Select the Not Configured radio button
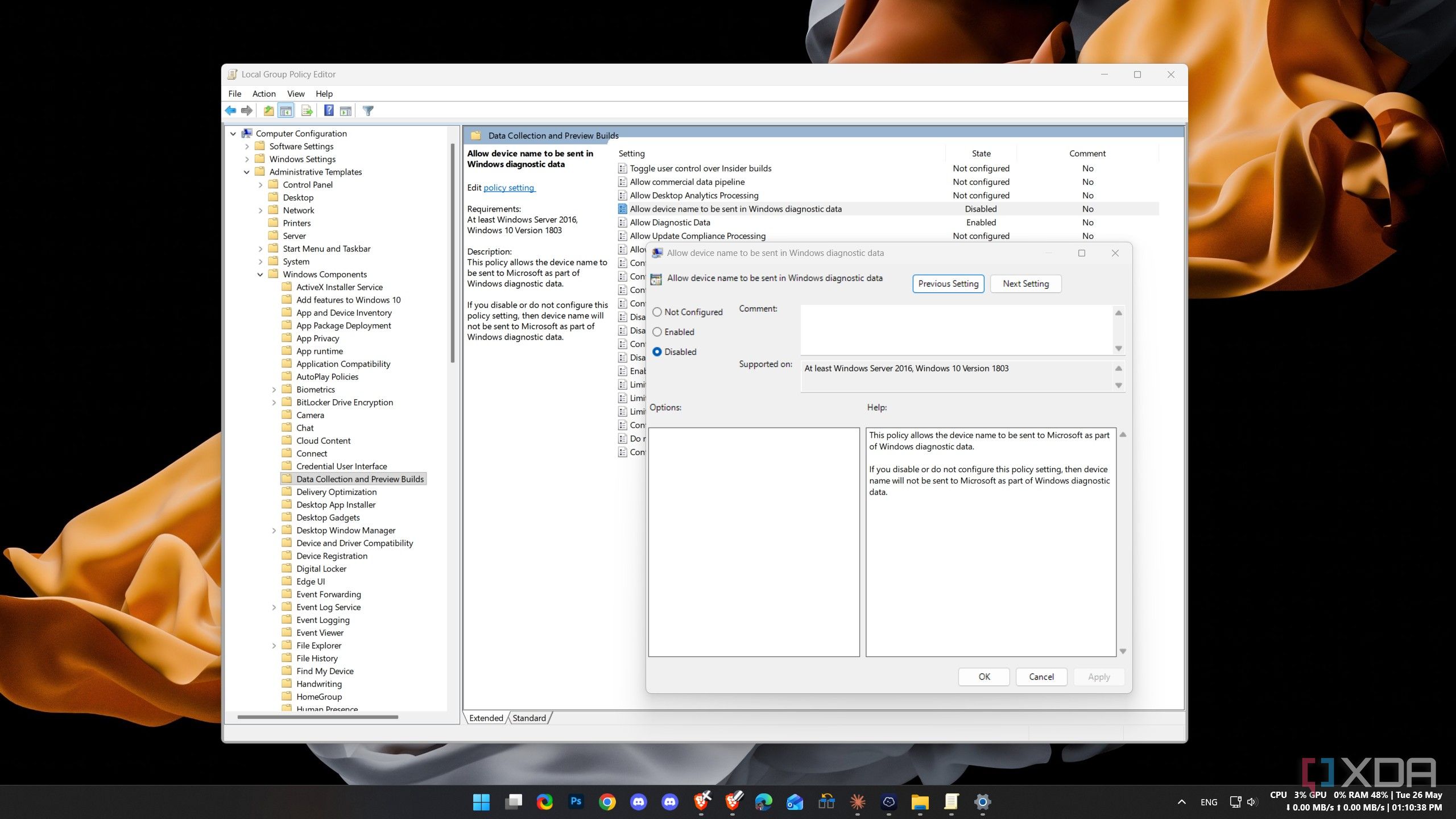1456x819 pixels. [657, 312]
